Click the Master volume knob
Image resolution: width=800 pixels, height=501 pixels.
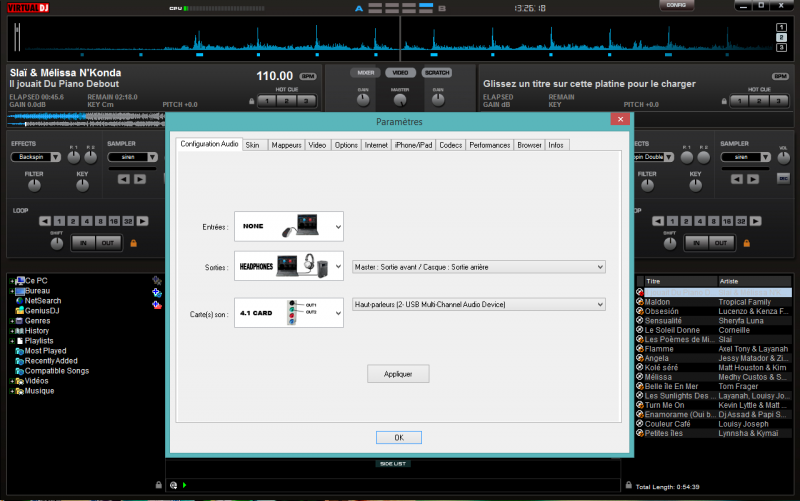400,99
